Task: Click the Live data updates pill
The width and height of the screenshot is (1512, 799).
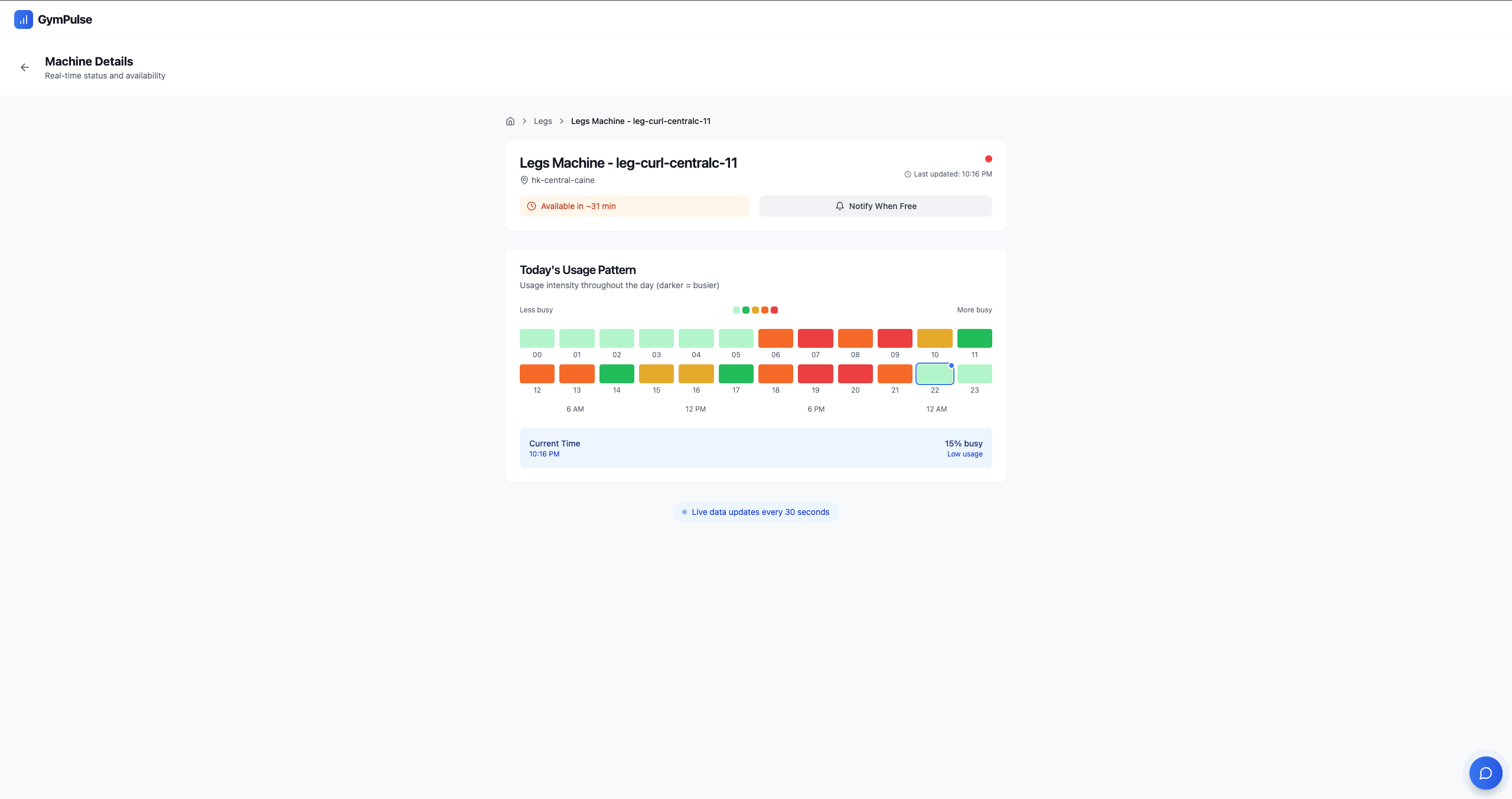Action: [x=755, y=512]
